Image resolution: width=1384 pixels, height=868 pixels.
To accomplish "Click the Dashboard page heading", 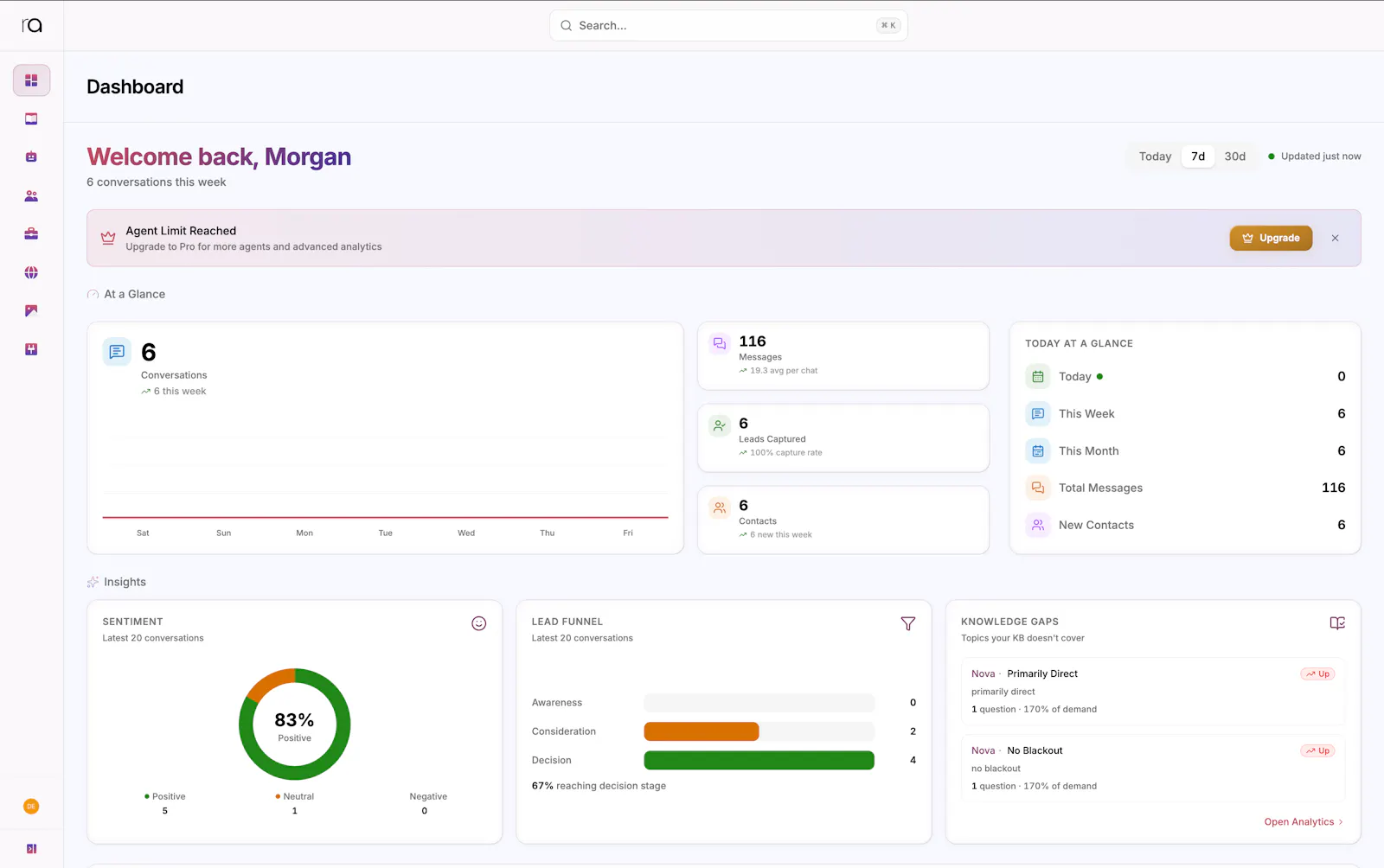I will click(x=135, y=86).
